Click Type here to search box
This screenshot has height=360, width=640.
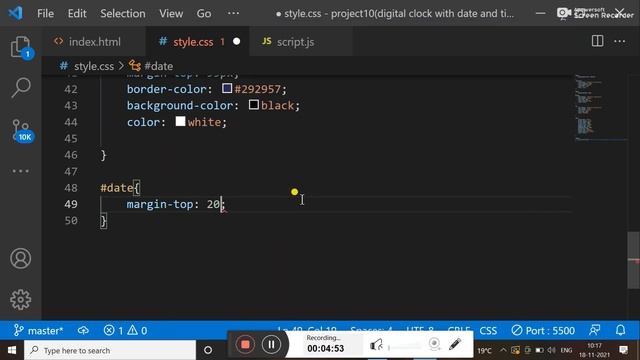point(110,350)
